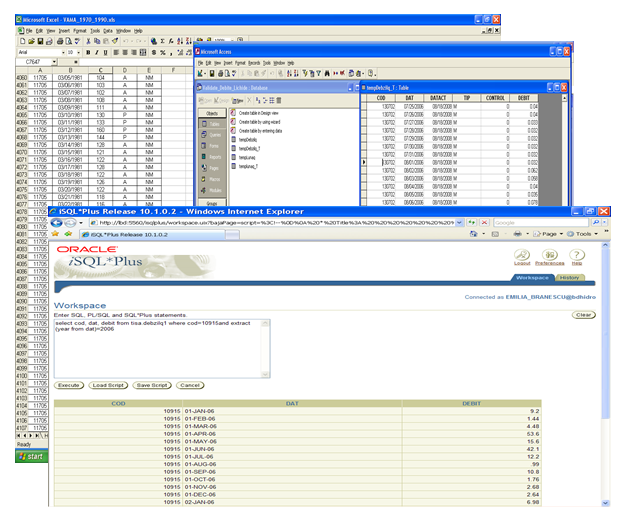This screenshot has width=631, height=507.
Task: Click Delete Record icon in Access toolbar
Action: pyautogui.click(x=342, y=73)
